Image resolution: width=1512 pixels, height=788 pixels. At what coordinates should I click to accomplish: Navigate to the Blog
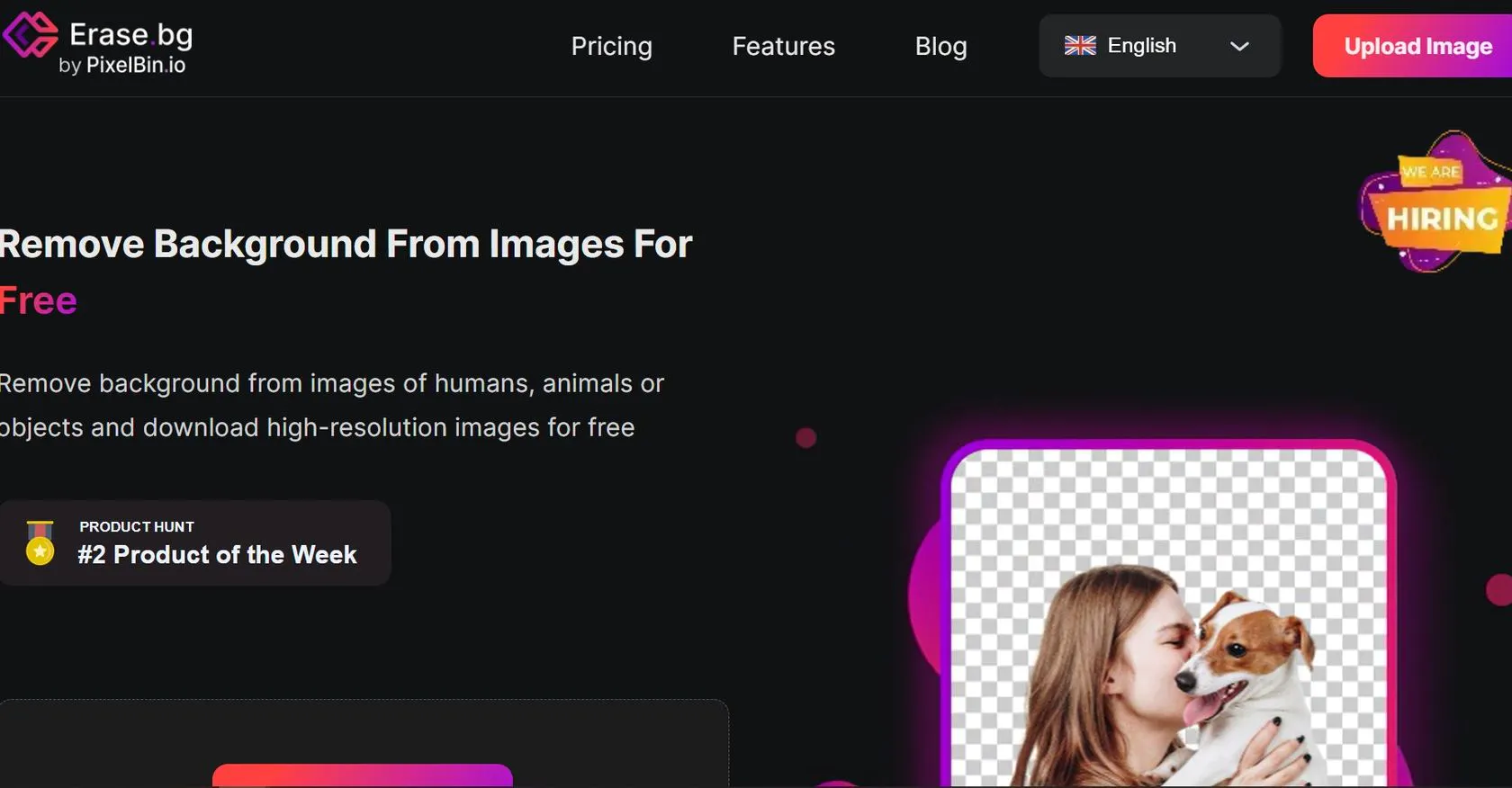click(x=940, y=46)
